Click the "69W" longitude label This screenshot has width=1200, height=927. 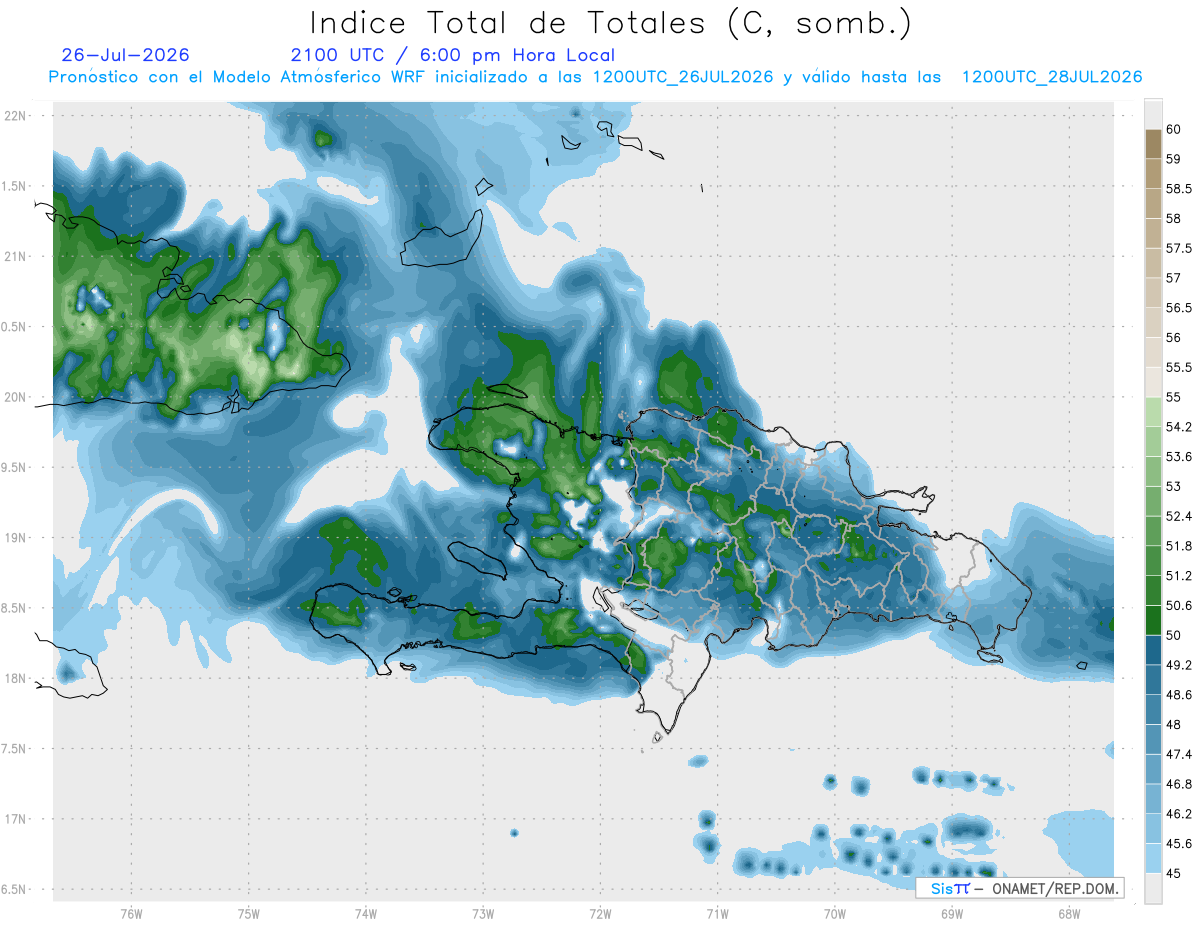click(x=951, y=914)
